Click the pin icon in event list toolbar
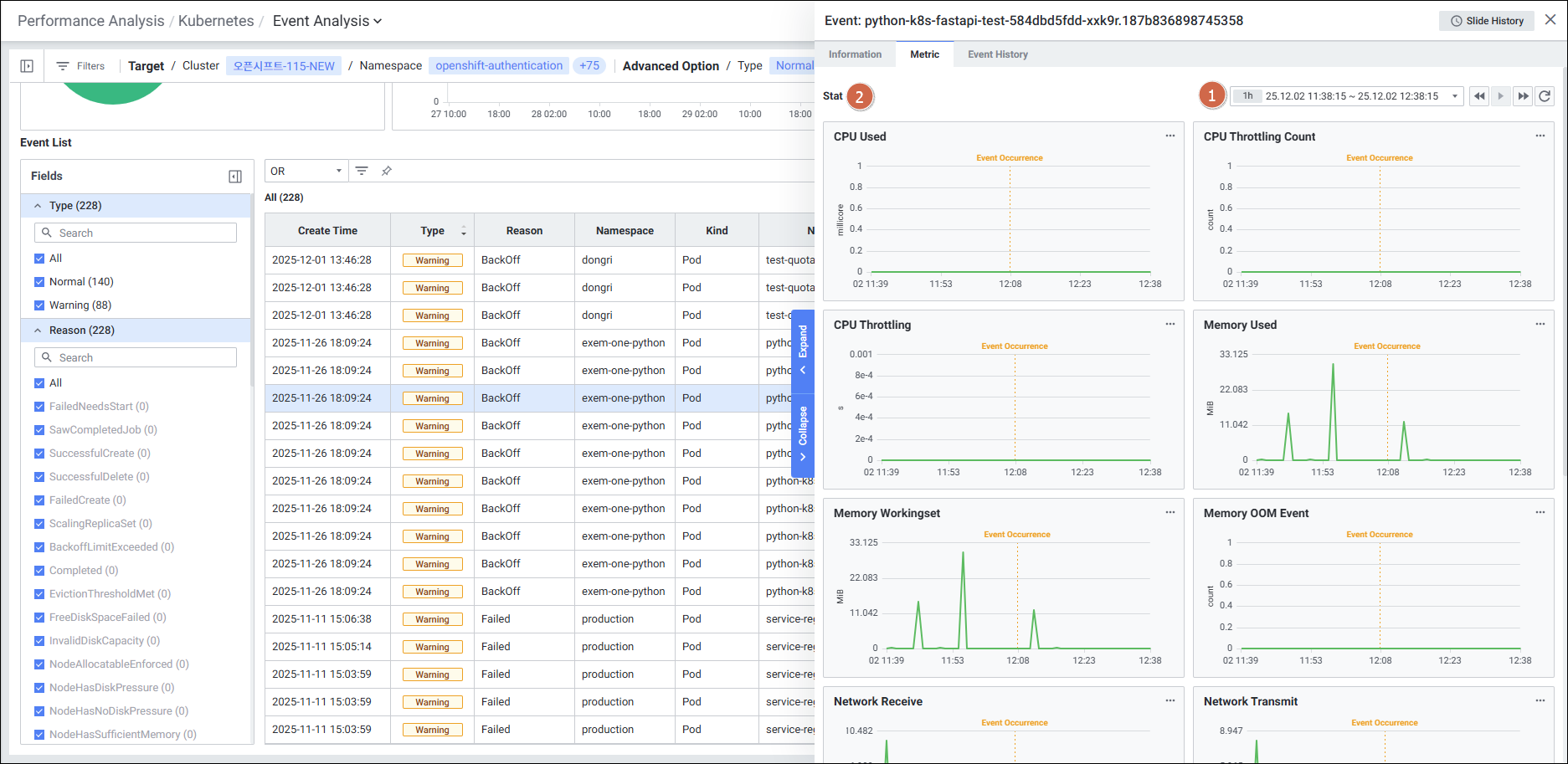1568x764 pixels. coord(387,171)
